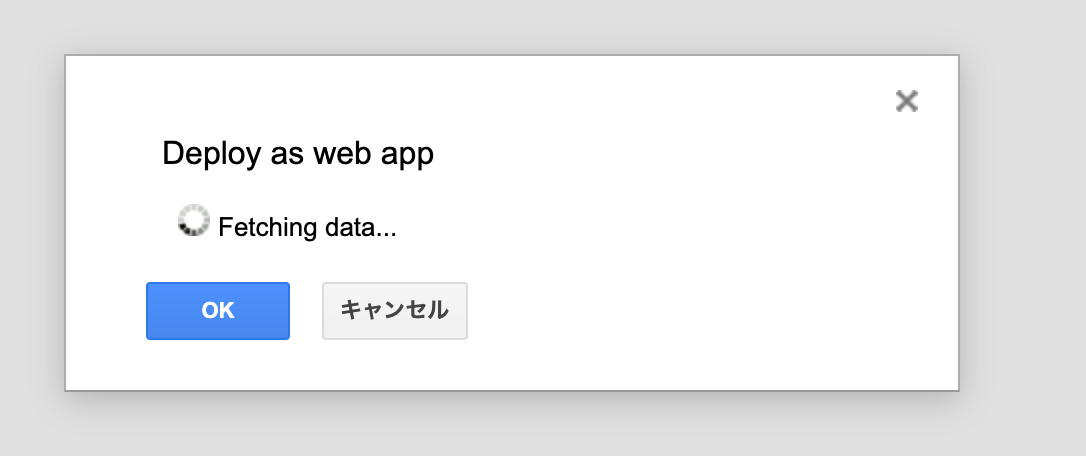The width and height of the screenshot is (1086, 456).
Task: Click the gray X at the dialog corner
Action: (x=906, y=101)
